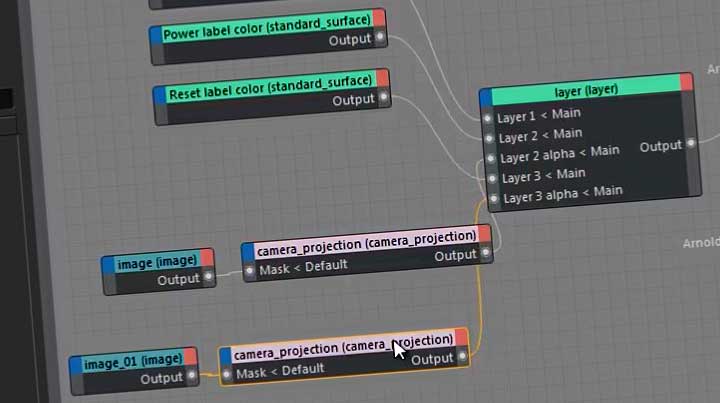The width and height of the screenshot is (720, 403).
Task: Click Output port of the image node
Action: (209, 279)
